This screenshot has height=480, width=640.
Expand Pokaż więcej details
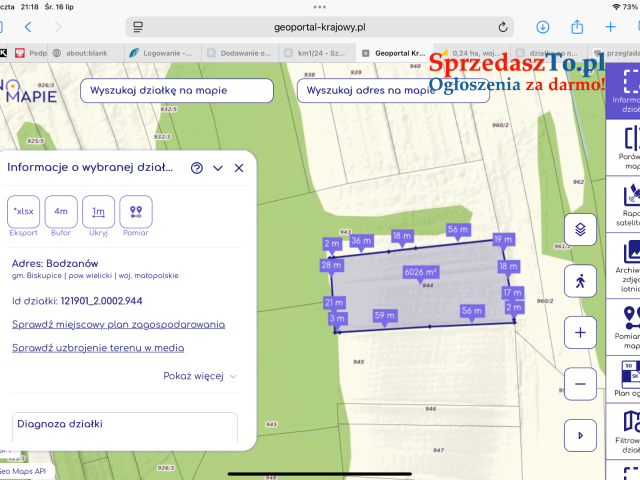pos(200,376)
